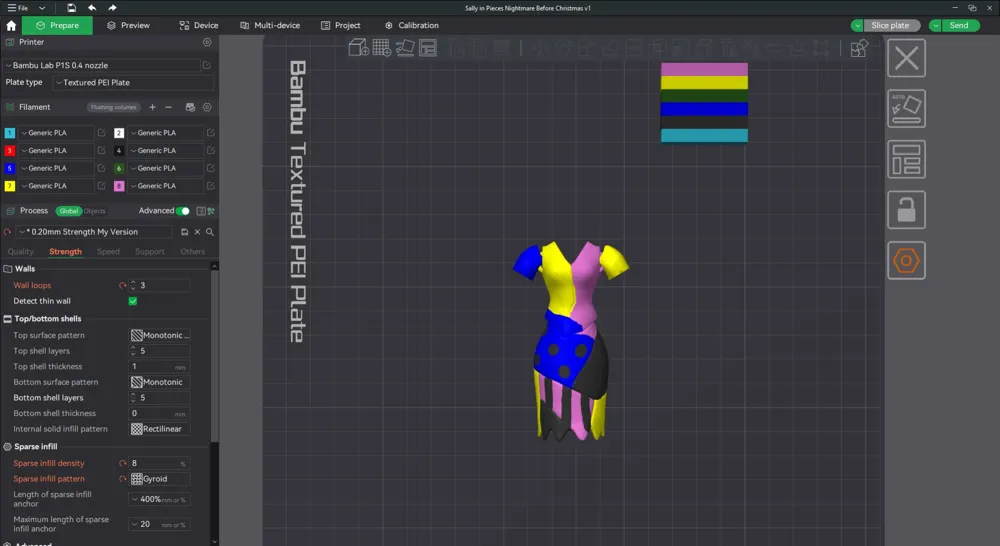Image resolution: width=1000 pixels, height=546 pixels.
Task: Open Bambu Lab P1S printer dropdown
Action: [102, 65]
